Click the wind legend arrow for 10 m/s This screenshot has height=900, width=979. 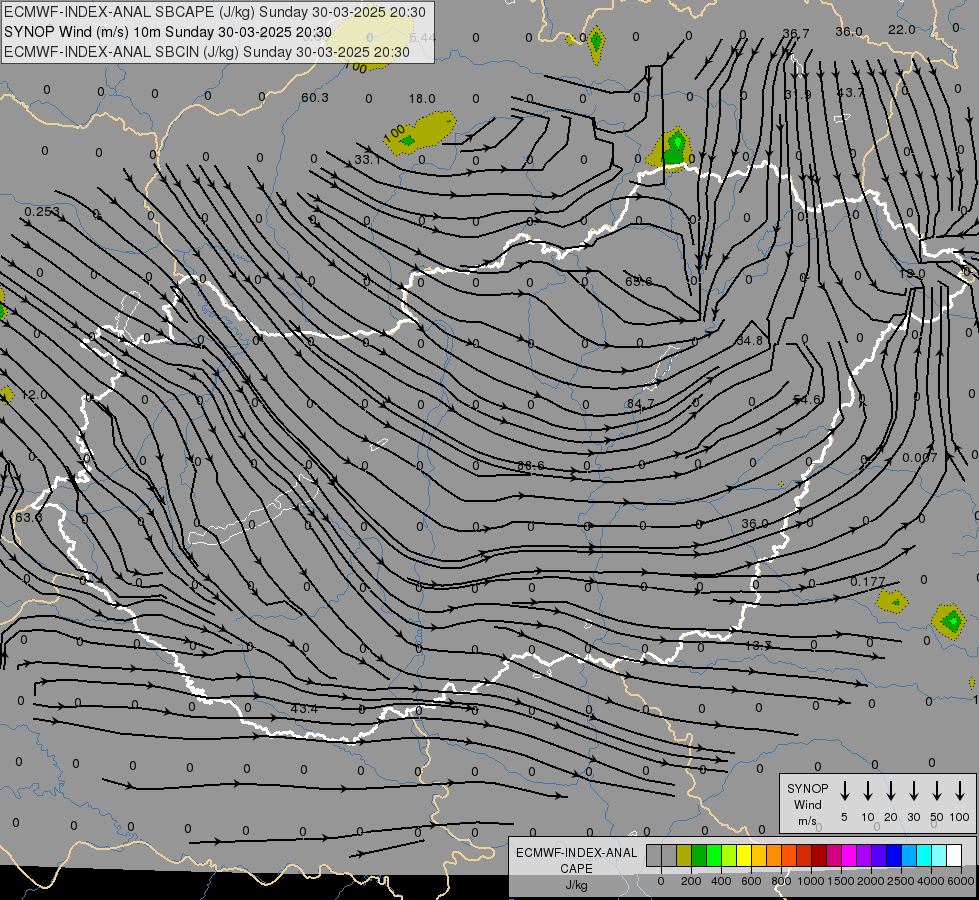[867, 791]
